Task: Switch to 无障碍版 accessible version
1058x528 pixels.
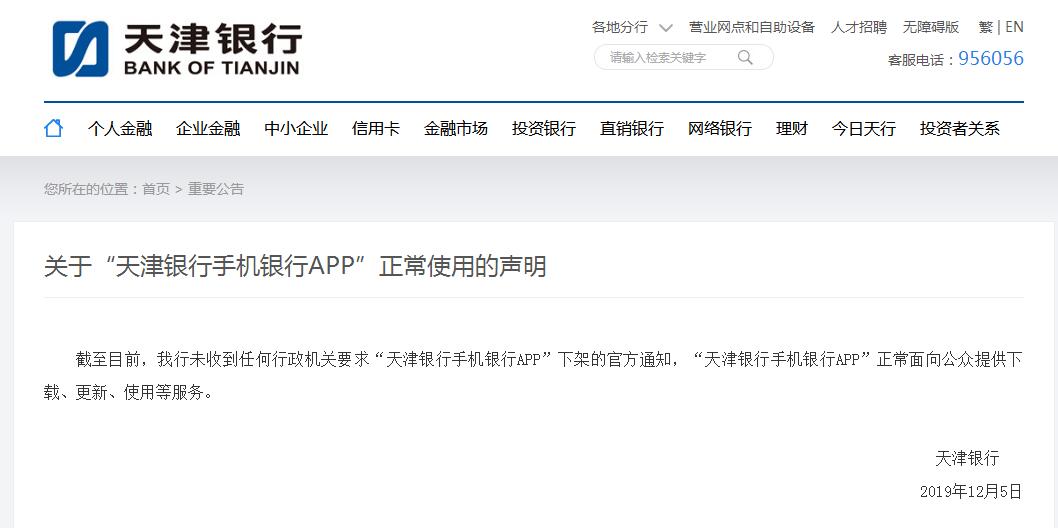Action: pyautogui.click(x=931, y=27)
